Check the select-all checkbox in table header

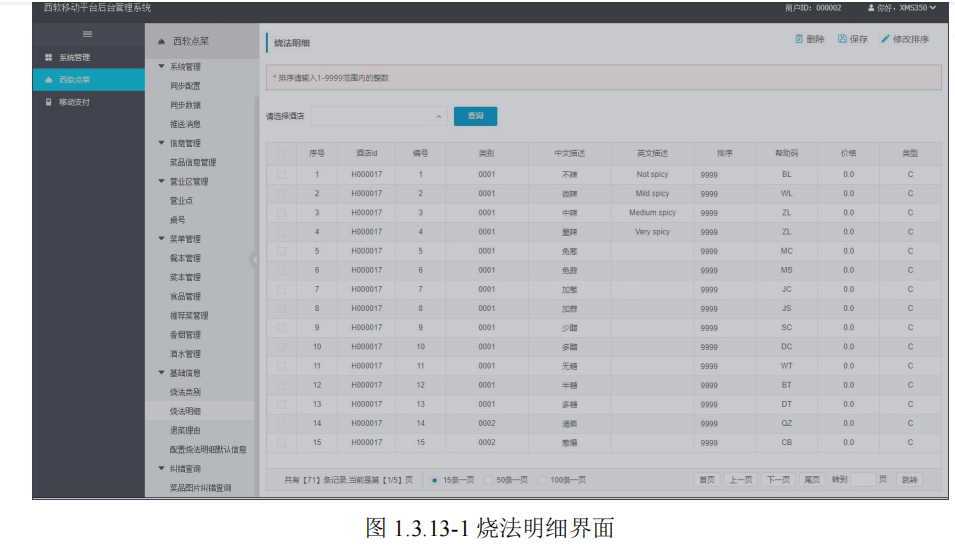(x=281, y=154)
